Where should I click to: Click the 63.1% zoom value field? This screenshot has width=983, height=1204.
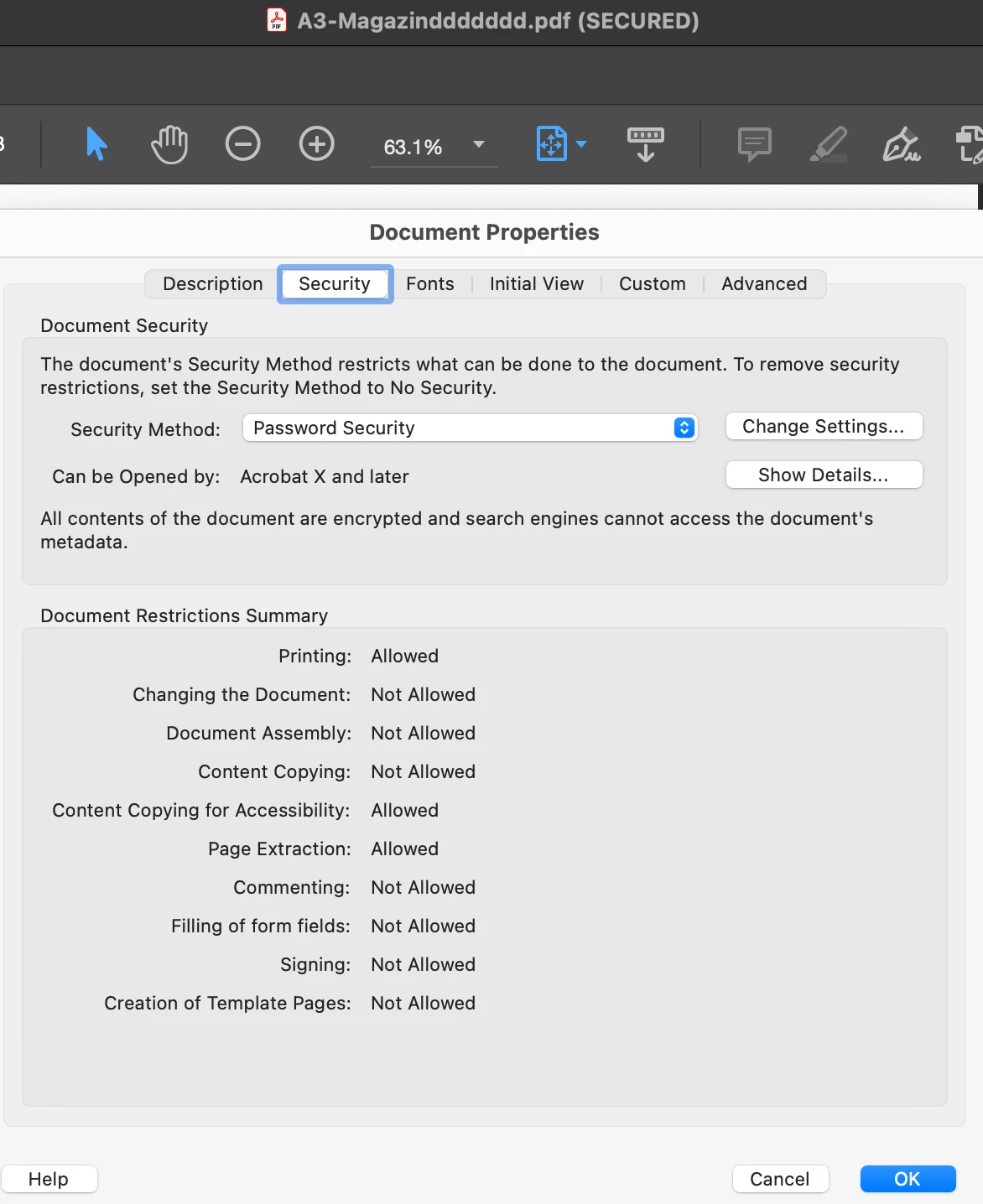pos(413,147)
